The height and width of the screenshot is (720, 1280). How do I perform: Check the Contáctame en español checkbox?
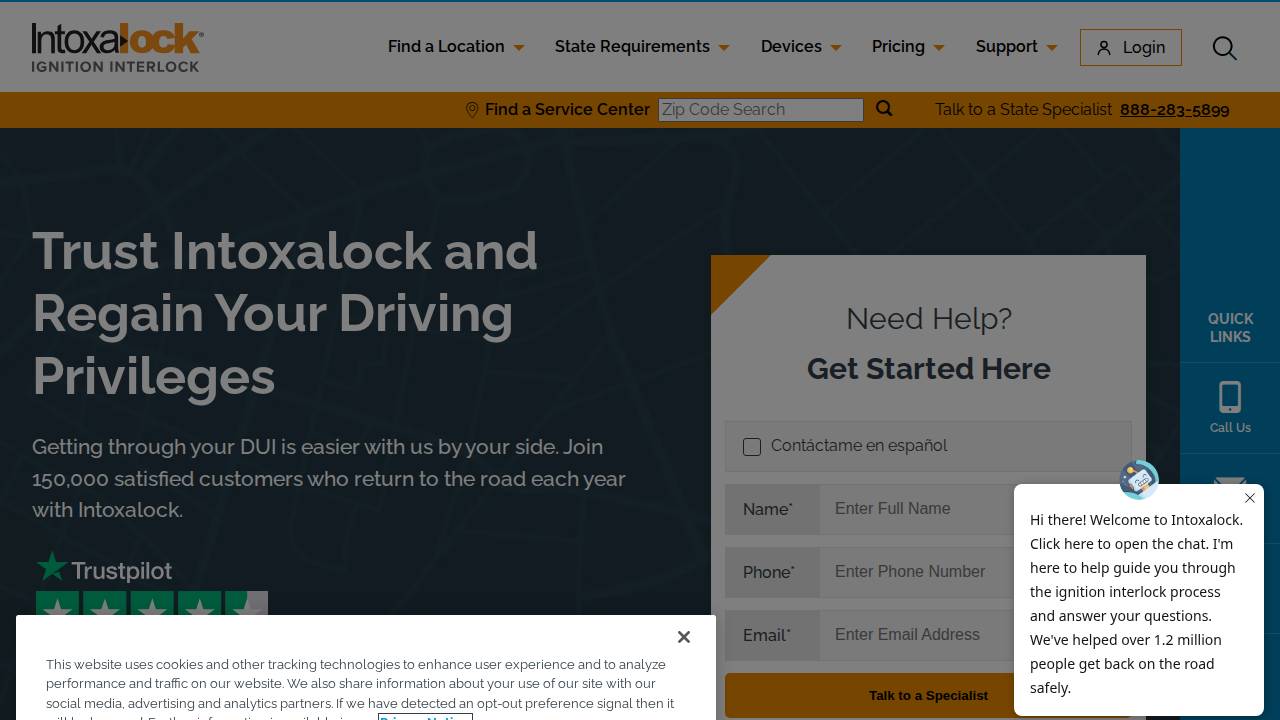(x=752, y=447)
